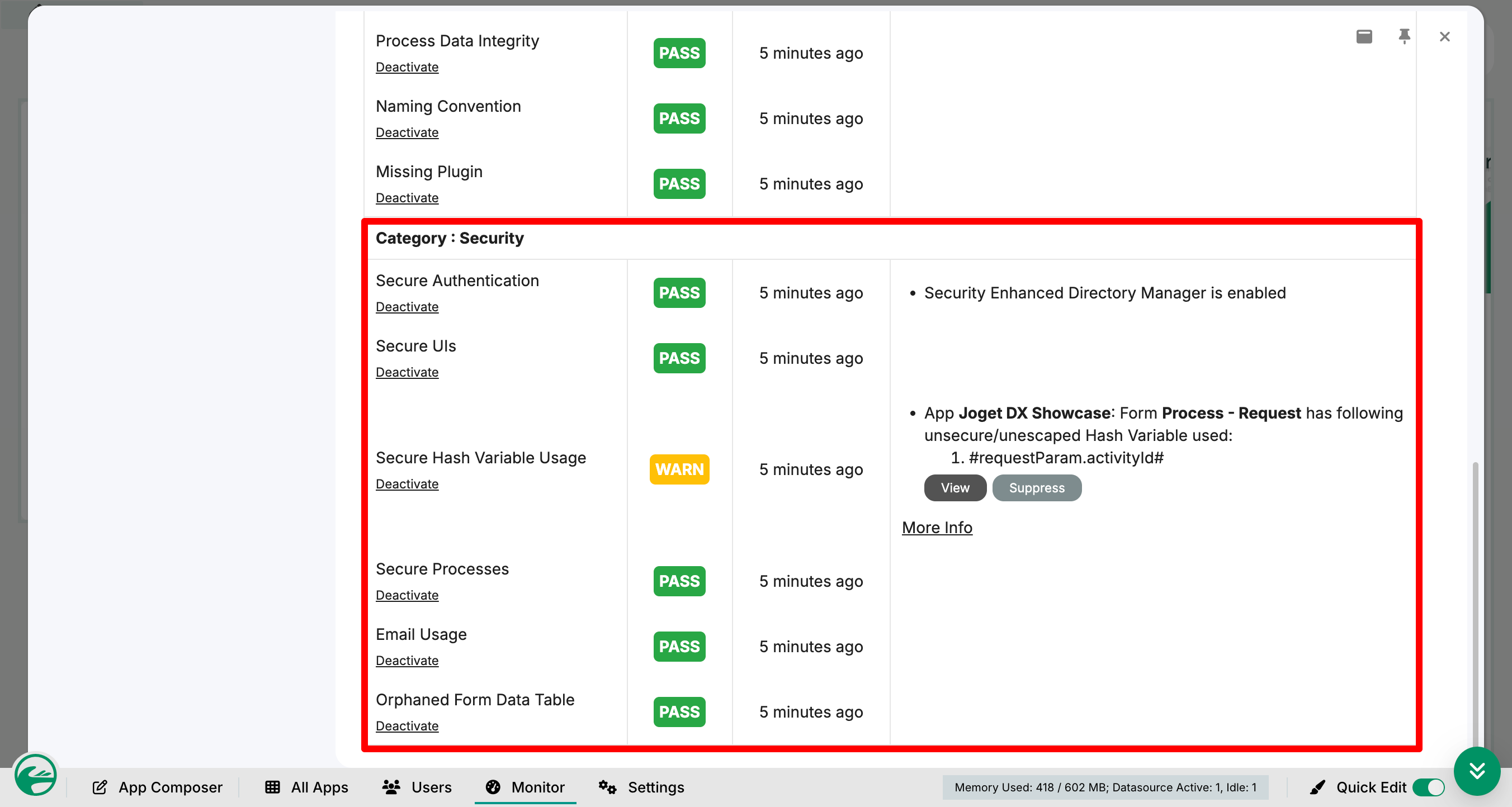
Task: Deactivate the Secure Hash Variable Usage check
Action: click(x=407, y=484)
